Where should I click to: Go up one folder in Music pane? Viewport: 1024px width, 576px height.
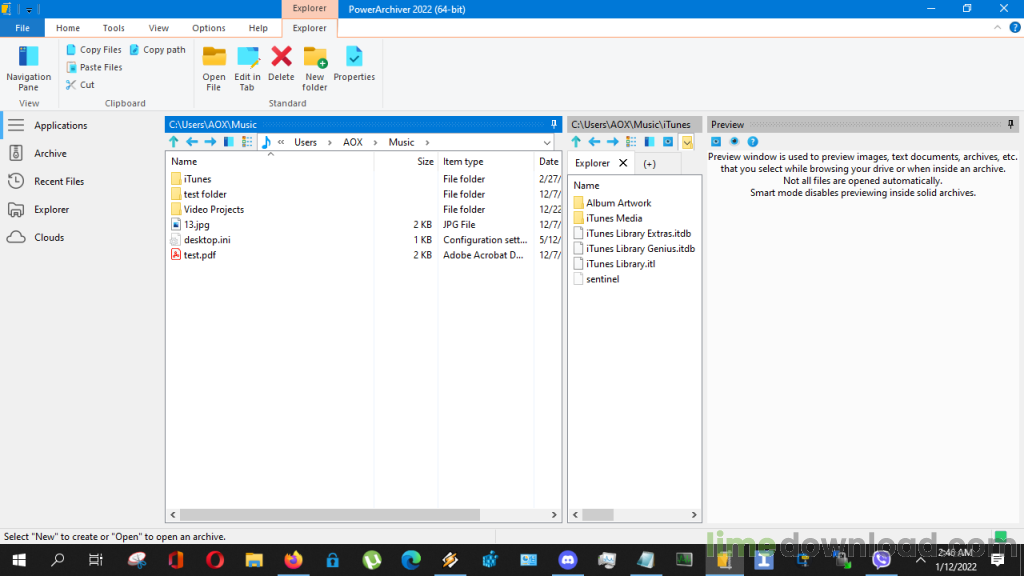point(174,142)
